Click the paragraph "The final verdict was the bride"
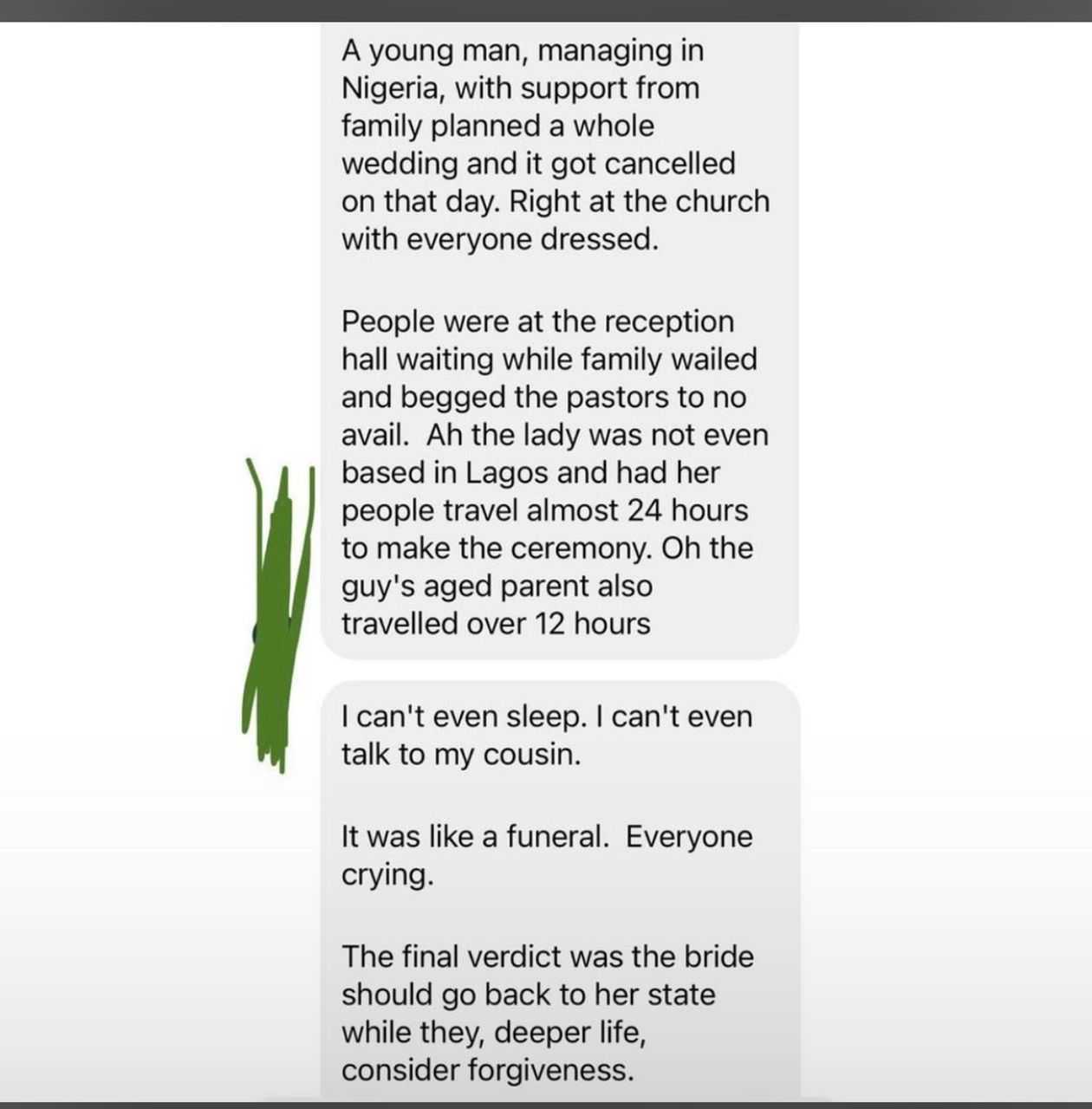The width and height of the screenshot is (1092, 1109). click(x=546, y=1012)
